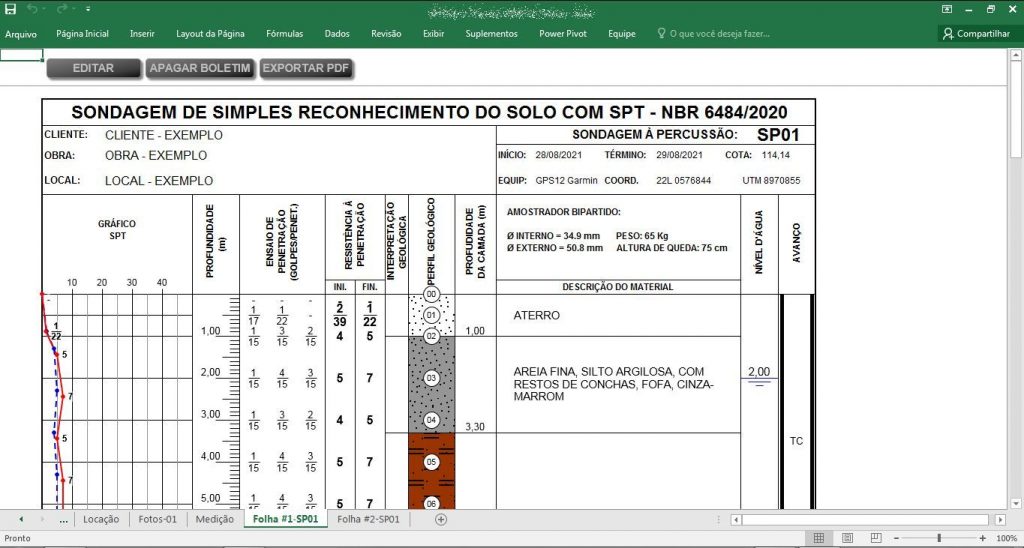The height and width of the screenshot is (548, 1024).
Task: Click the Redo arrow icon
Action: (62, 9)
